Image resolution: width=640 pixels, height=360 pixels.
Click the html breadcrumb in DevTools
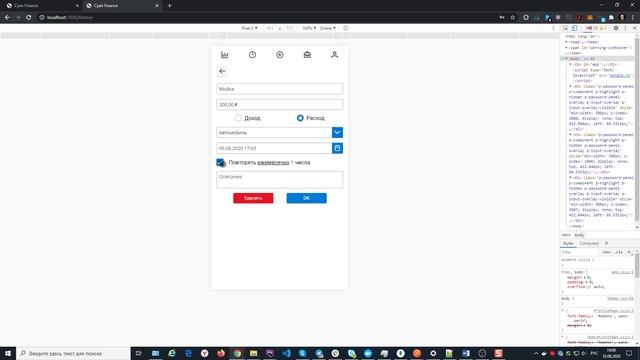tap(566, 235)
